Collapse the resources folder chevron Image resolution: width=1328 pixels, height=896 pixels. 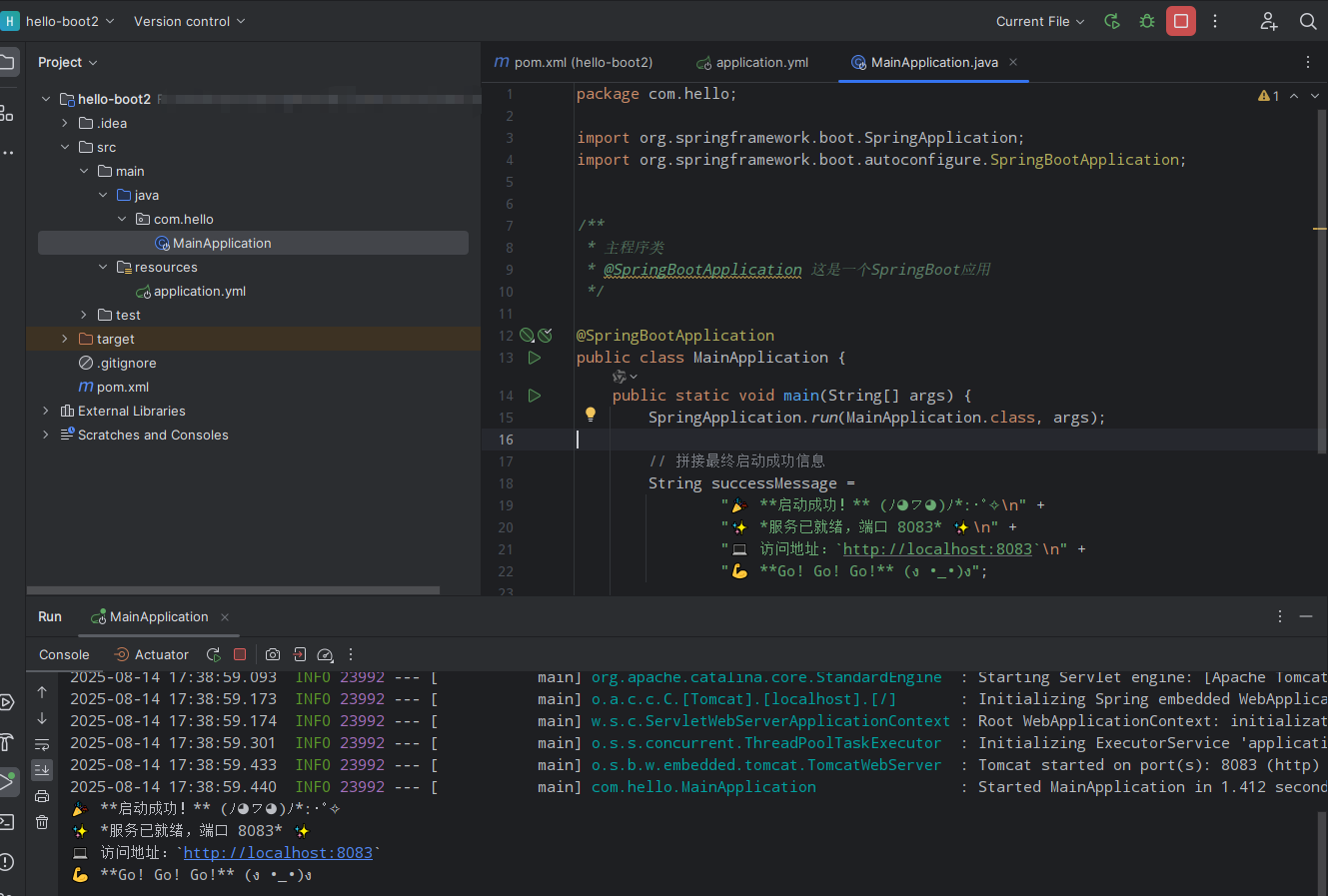point(103,267)
